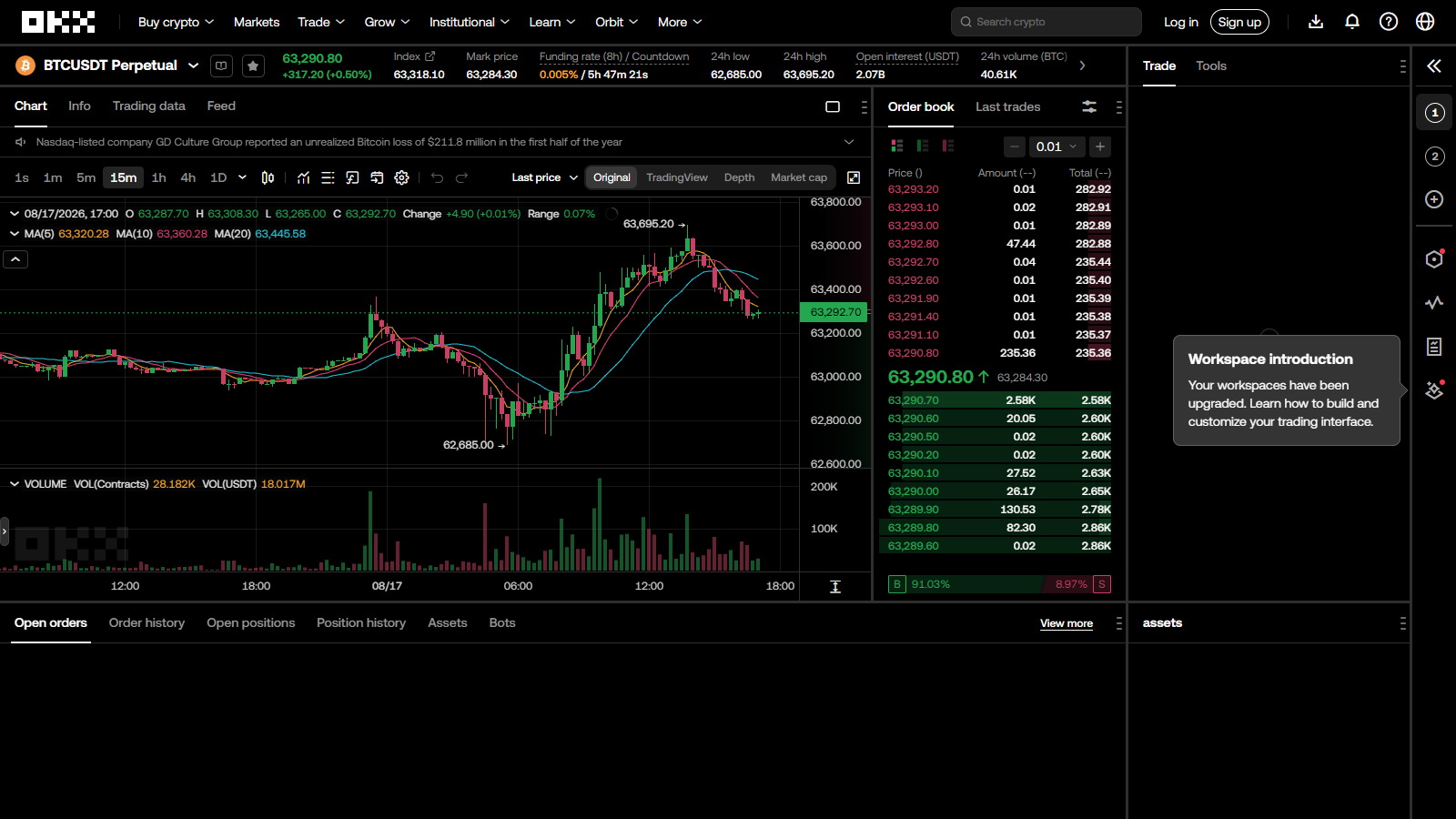Screen dimensions: 1456x819
Task: Switch to the Trading data tab
Action: click(x=149, y=106)
